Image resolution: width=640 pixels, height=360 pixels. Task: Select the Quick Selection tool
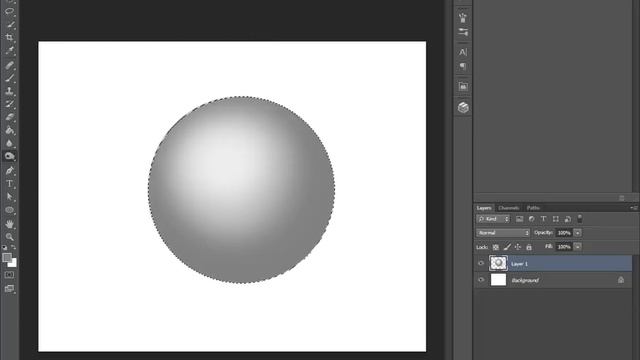10,24
